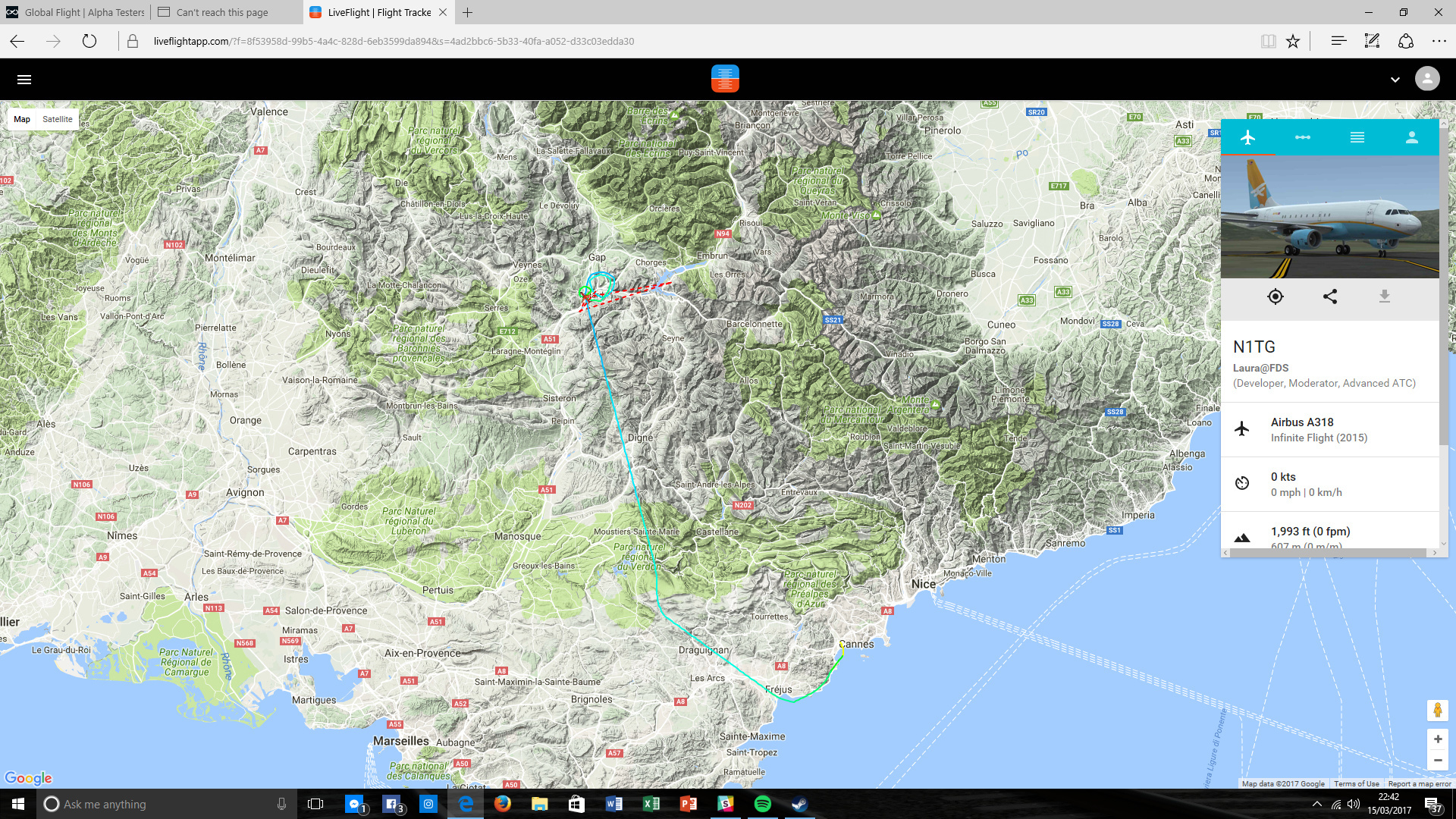Open the pilot profile tab icon

1411,137
